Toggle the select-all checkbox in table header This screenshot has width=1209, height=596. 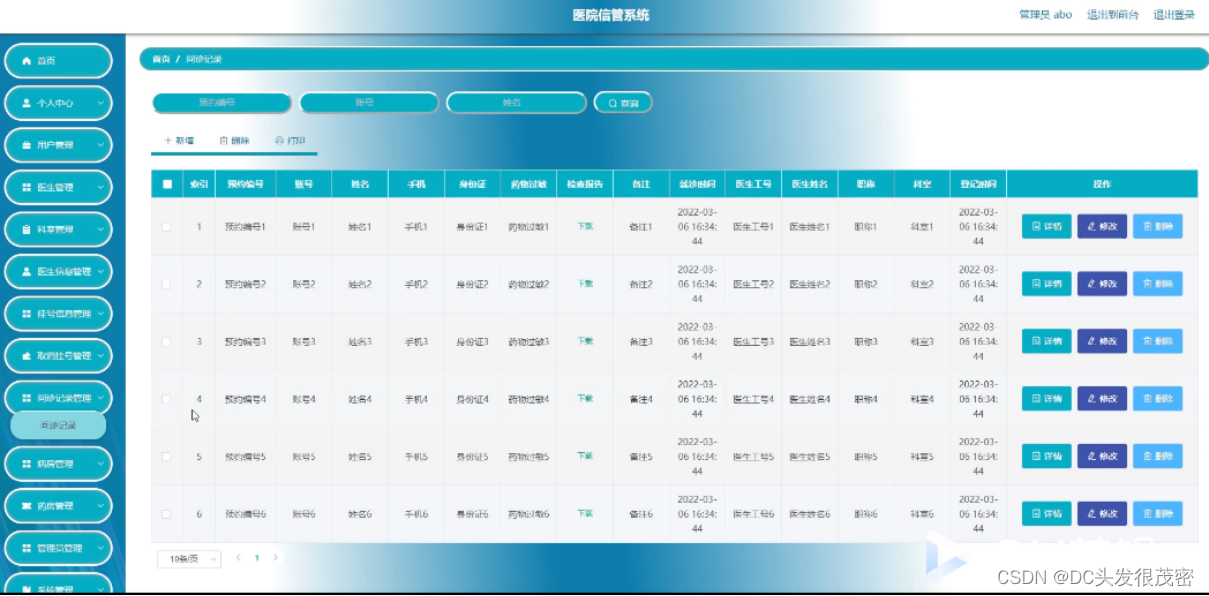167,184
